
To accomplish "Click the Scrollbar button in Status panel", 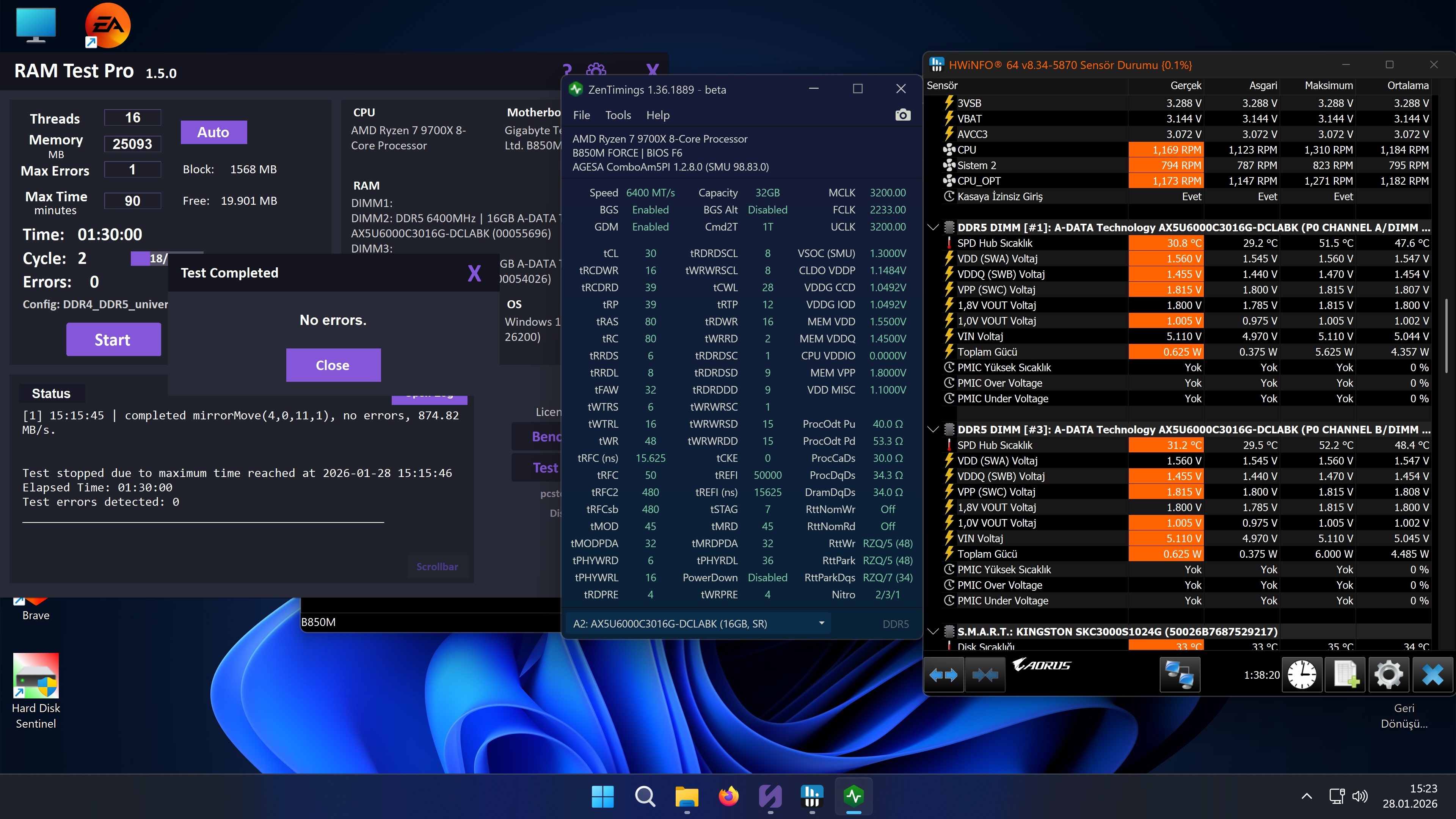I will [x=438, y=566].
